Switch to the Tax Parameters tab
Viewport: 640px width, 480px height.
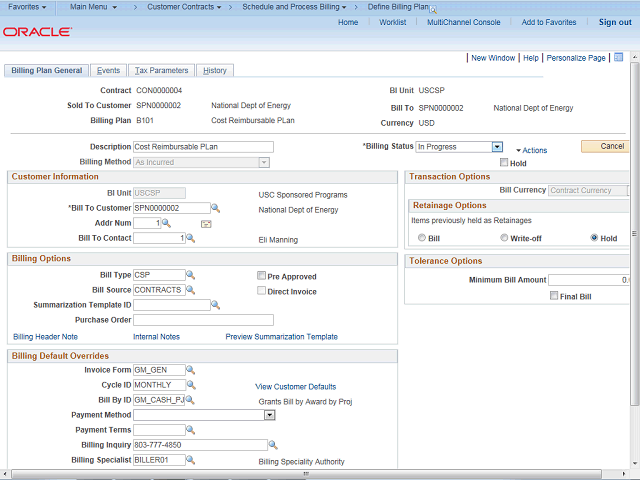(x=161, y=71)
